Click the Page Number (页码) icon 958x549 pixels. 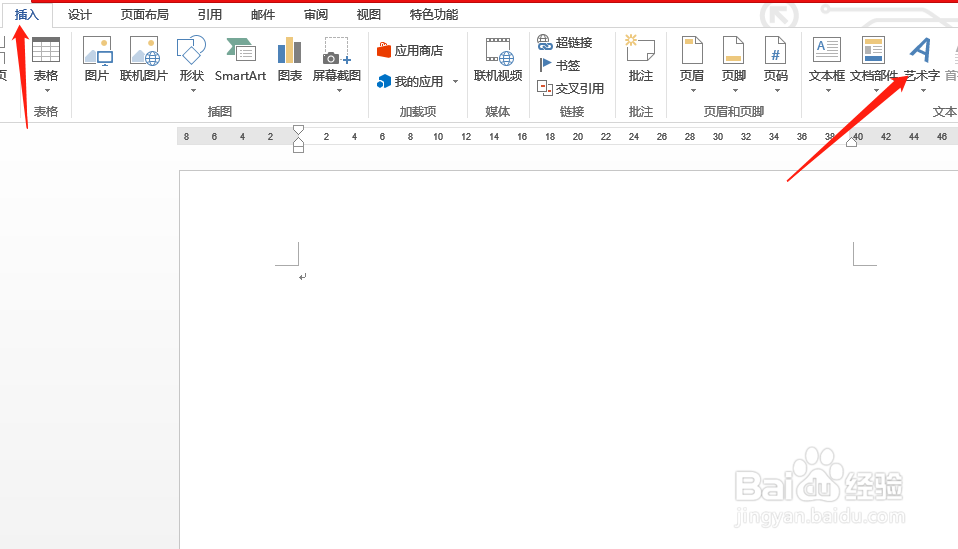pyautogui.click(x=775, y=50)
